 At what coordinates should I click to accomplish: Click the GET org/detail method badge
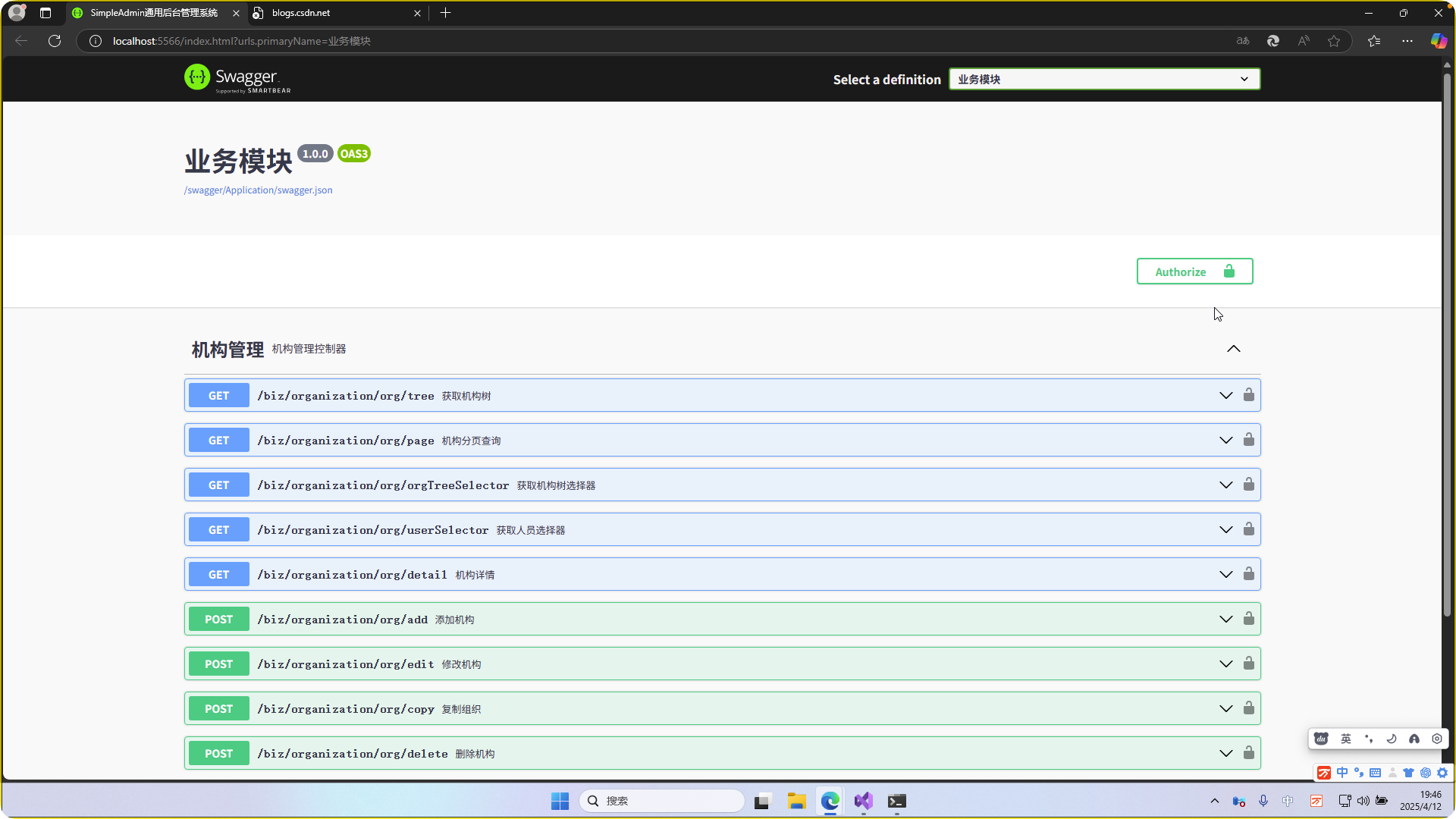[x=218, y=575]
